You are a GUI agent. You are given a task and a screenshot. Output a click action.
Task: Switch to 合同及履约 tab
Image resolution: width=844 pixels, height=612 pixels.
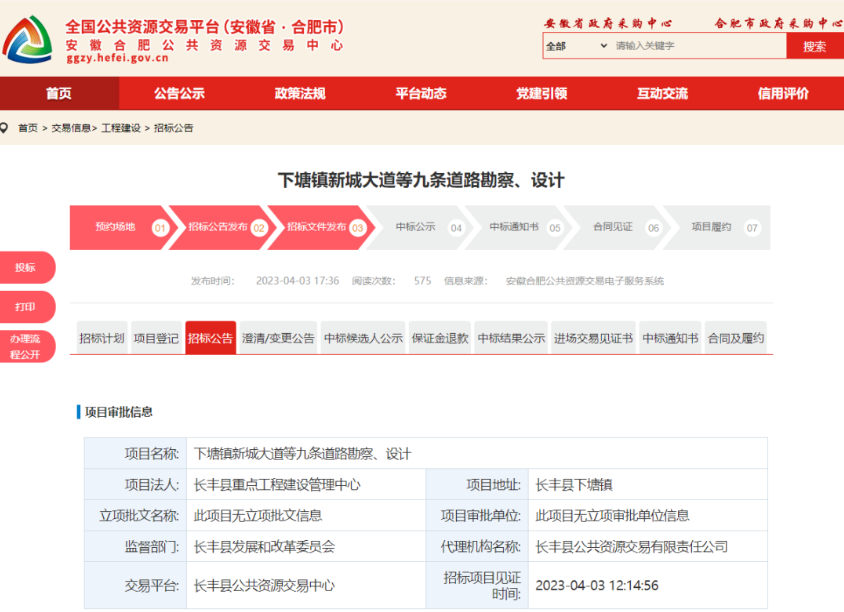[x=735, y=338]
